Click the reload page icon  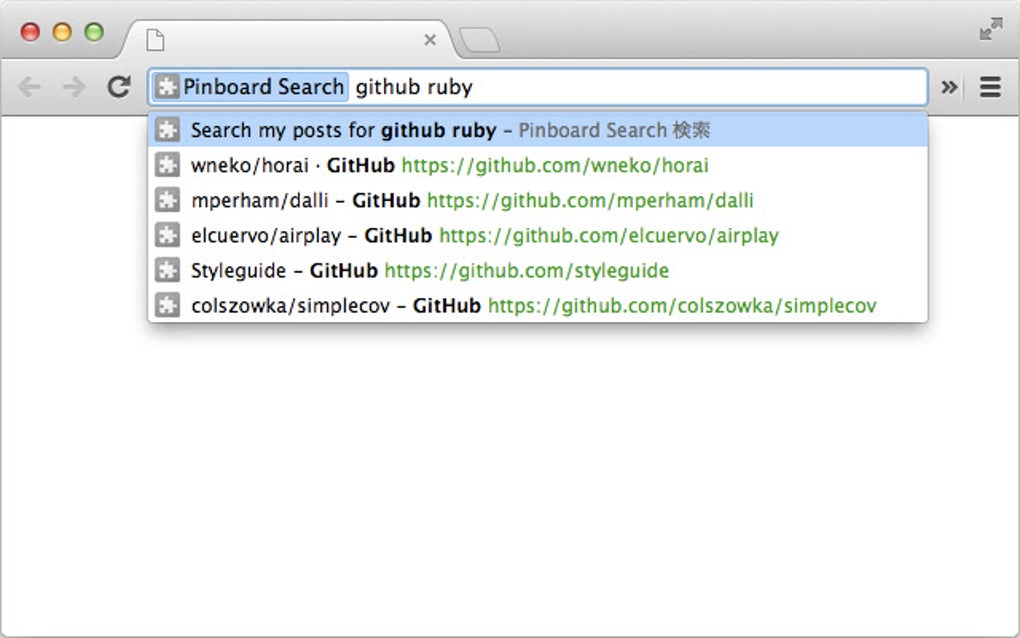tap(118, 86)
